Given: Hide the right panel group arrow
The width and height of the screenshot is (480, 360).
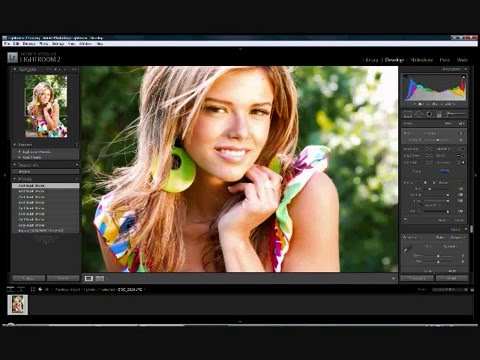Looking at the screenshot, I should [x=475, y=175].
